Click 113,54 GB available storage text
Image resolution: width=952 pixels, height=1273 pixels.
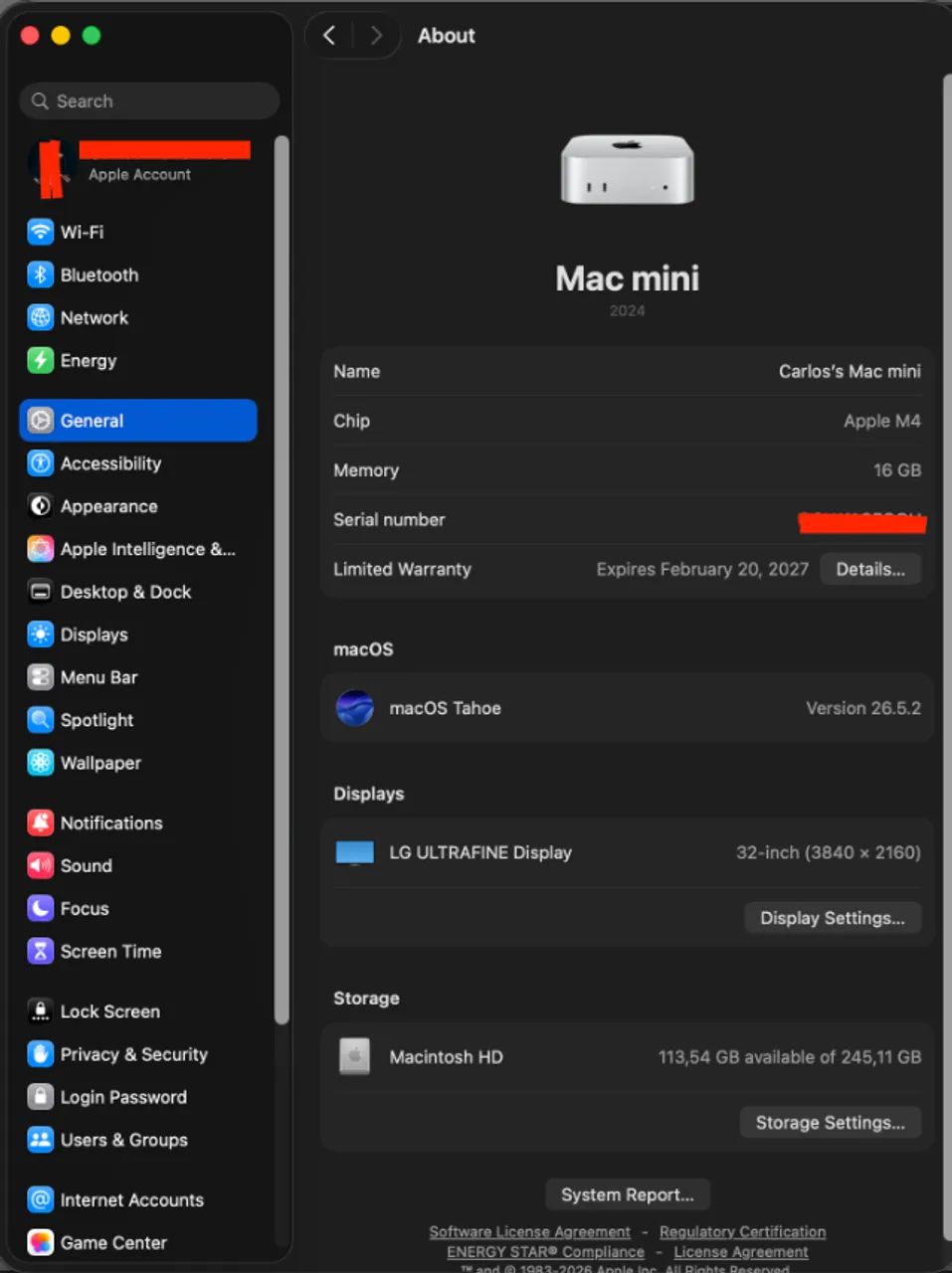coord(790,1057)
